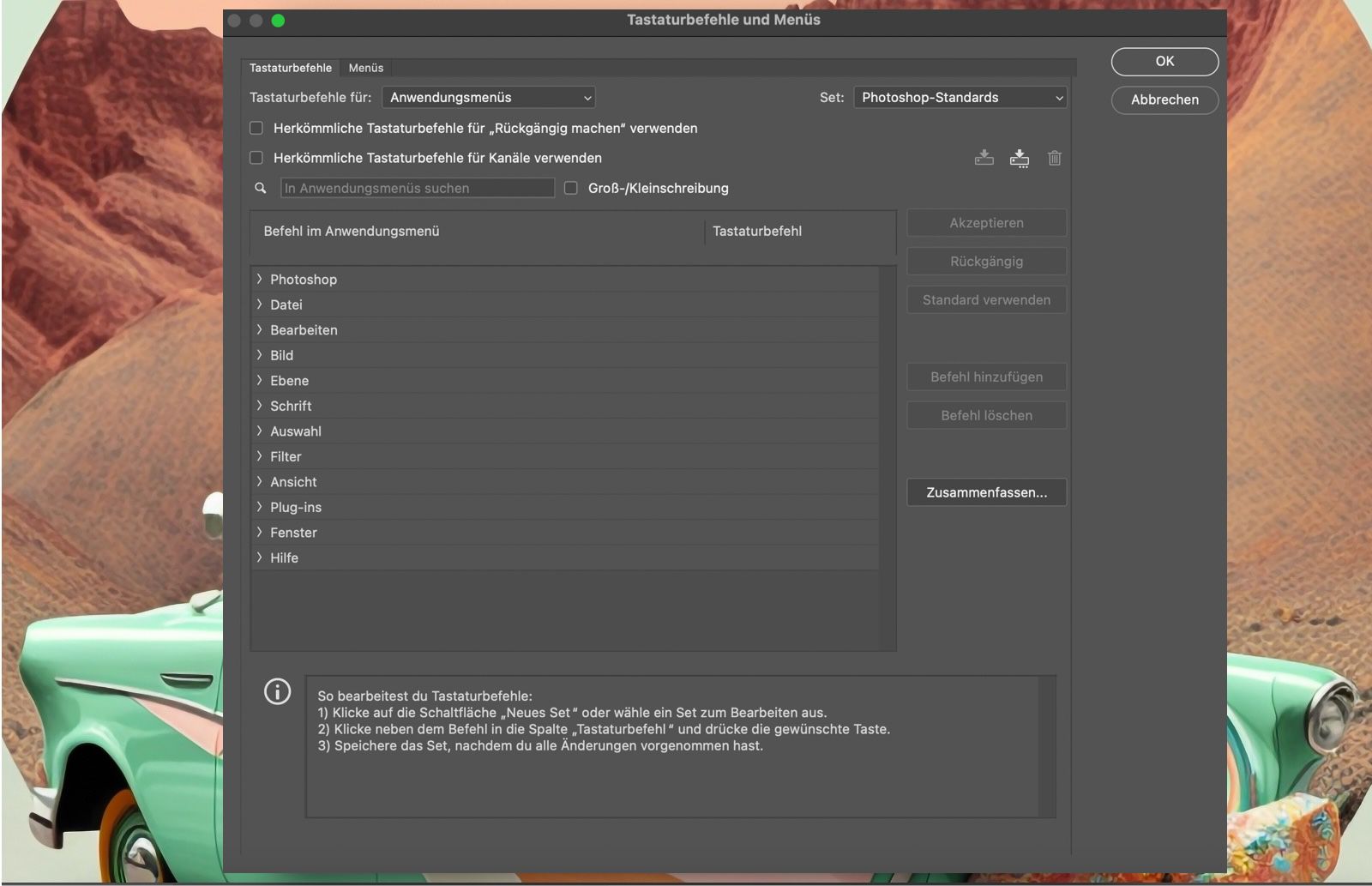Click the trash icon to delete the set

tap(1055, 158)
